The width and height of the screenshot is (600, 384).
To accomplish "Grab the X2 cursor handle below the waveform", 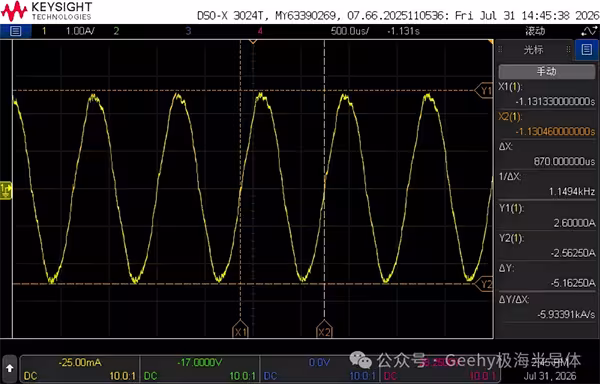I will pos(324,329).
